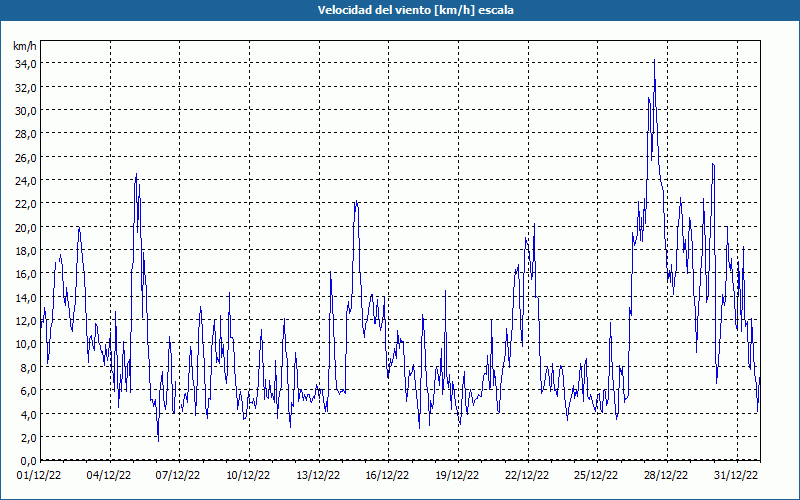Click the 30,0 y-axis value
Viewport: 800px width, 500px height.
click(x=27, y=111)
